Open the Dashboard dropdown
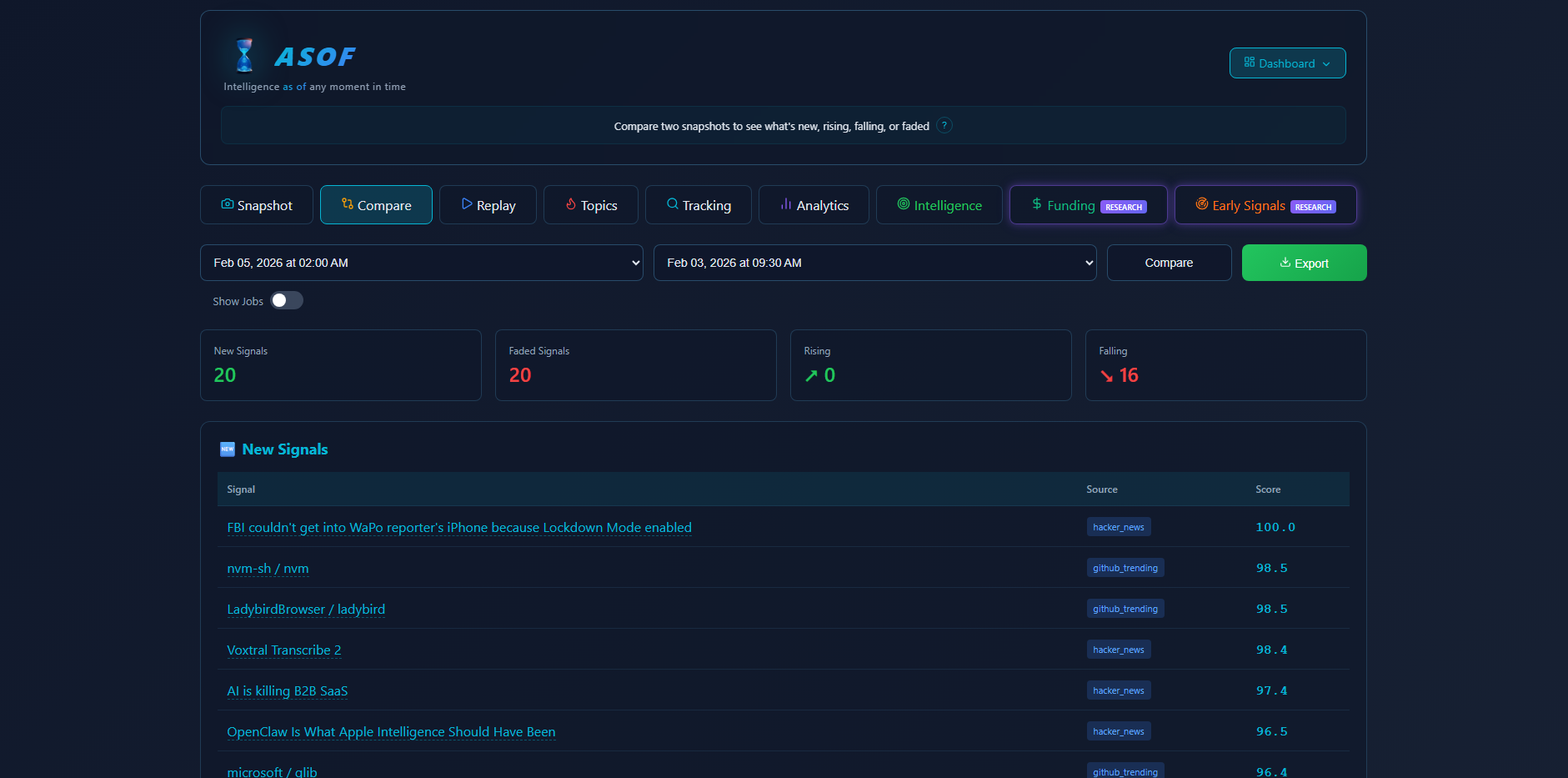 (x=1287, y=63)
